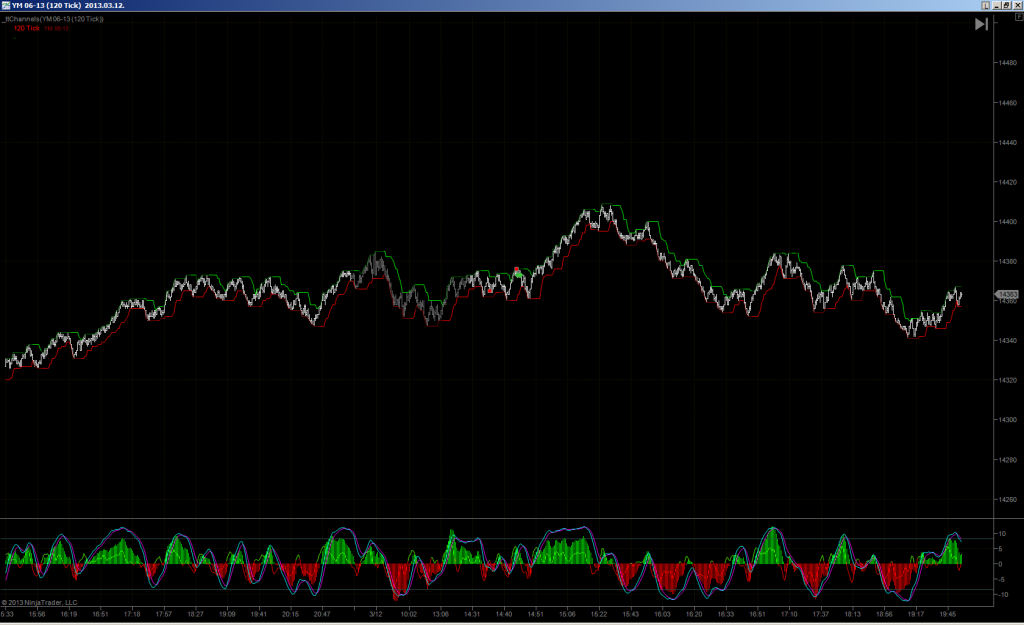This screenshot has height=625, width=1024.
Task: Click the 10:02 time axis label
Action: coord(409,614)
